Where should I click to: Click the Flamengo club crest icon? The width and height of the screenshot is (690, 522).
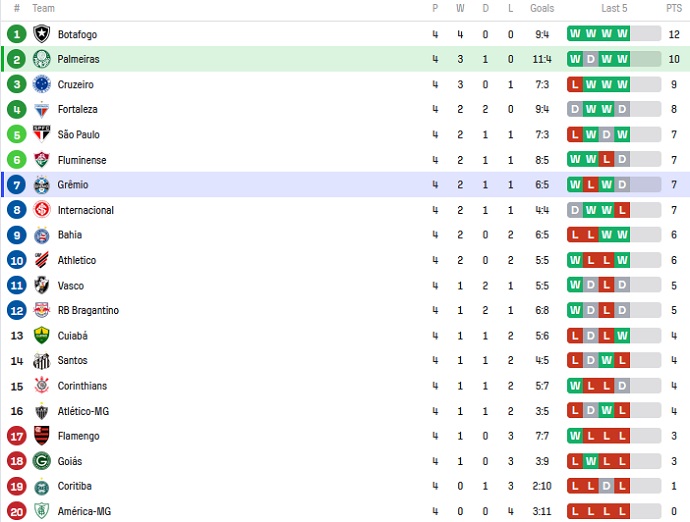coord(41,436)
